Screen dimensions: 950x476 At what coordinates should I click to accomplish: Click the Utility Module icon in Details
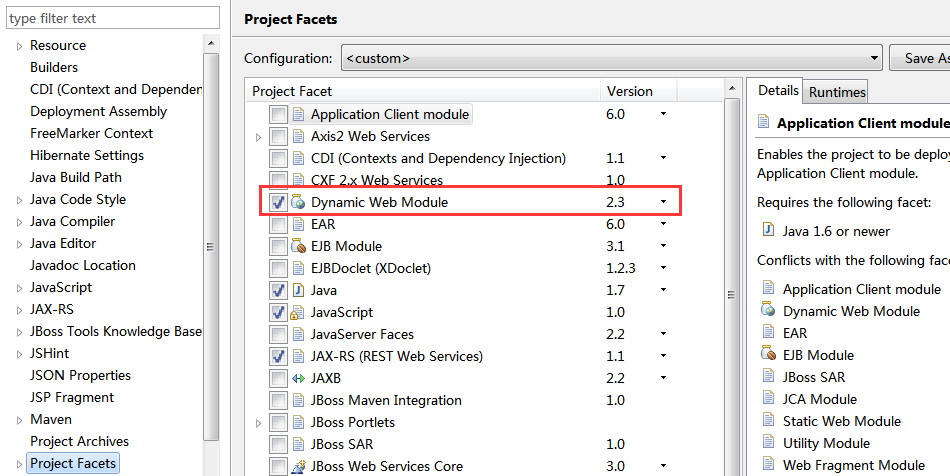768,442
